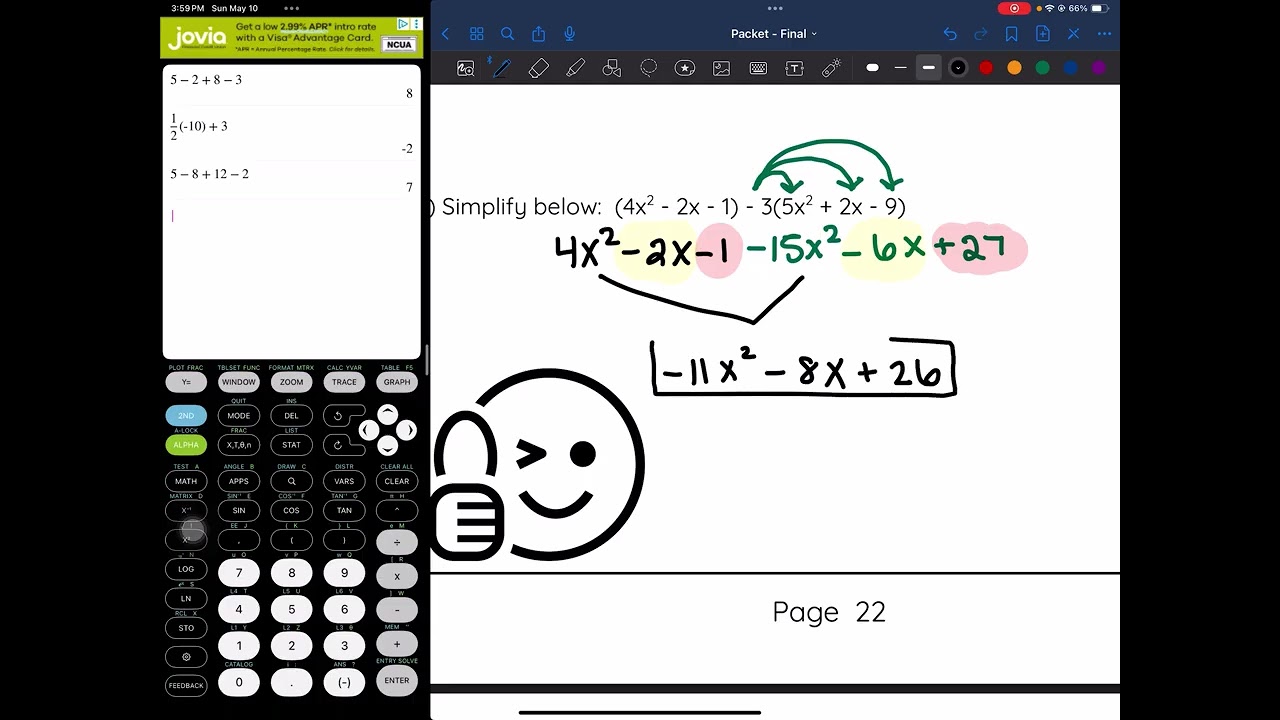Image resolution: width=1280 pixels, height=720 pixels.
Task: Select the Pen tool
Action: 501,68
